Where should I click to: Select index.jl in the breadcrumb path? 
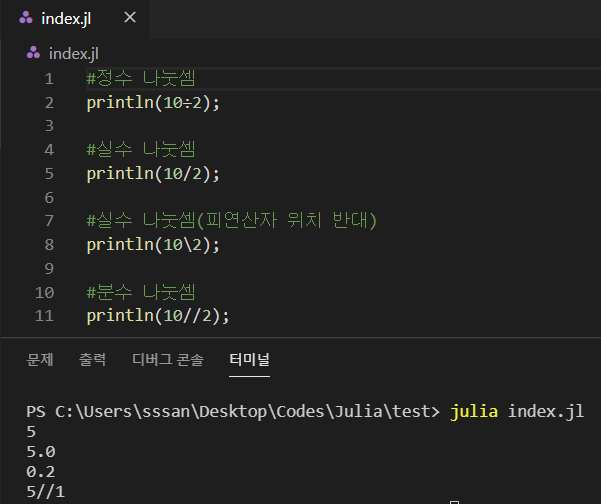click(73, 53)
